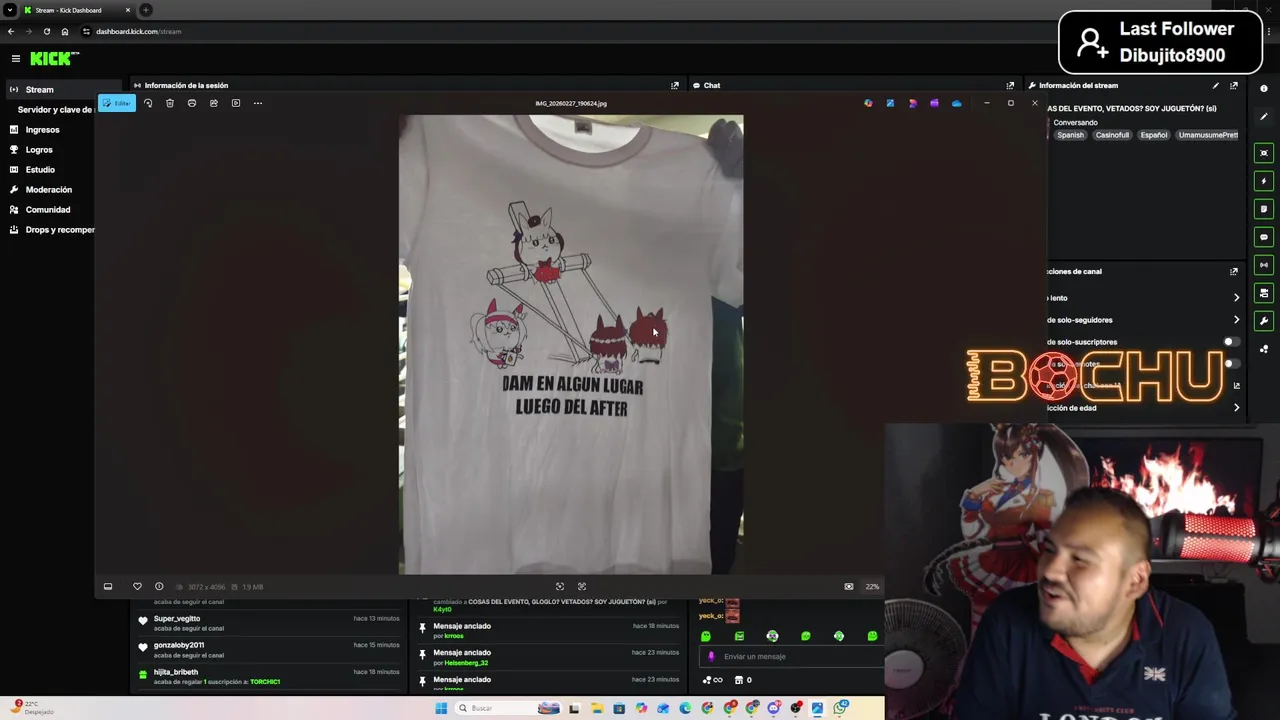Open Drops y recompensas in sidebar
The width and height of the screenshot is (1280, 720).
tap(52, 230)
